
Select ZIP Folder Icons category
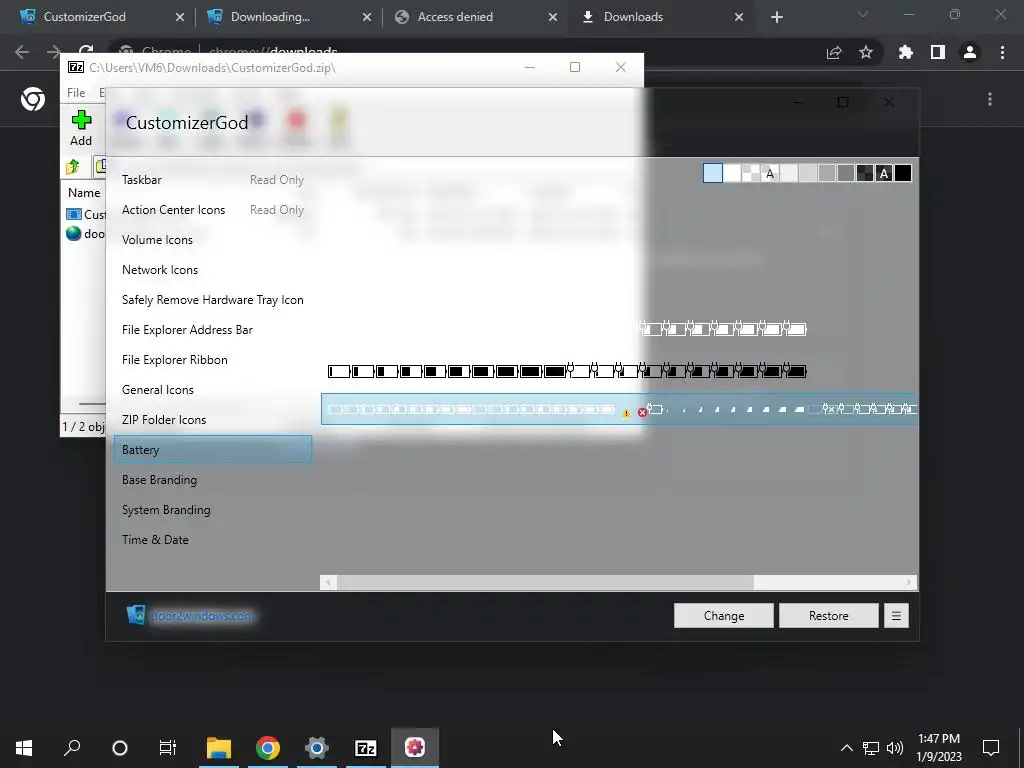click(213, 420)
